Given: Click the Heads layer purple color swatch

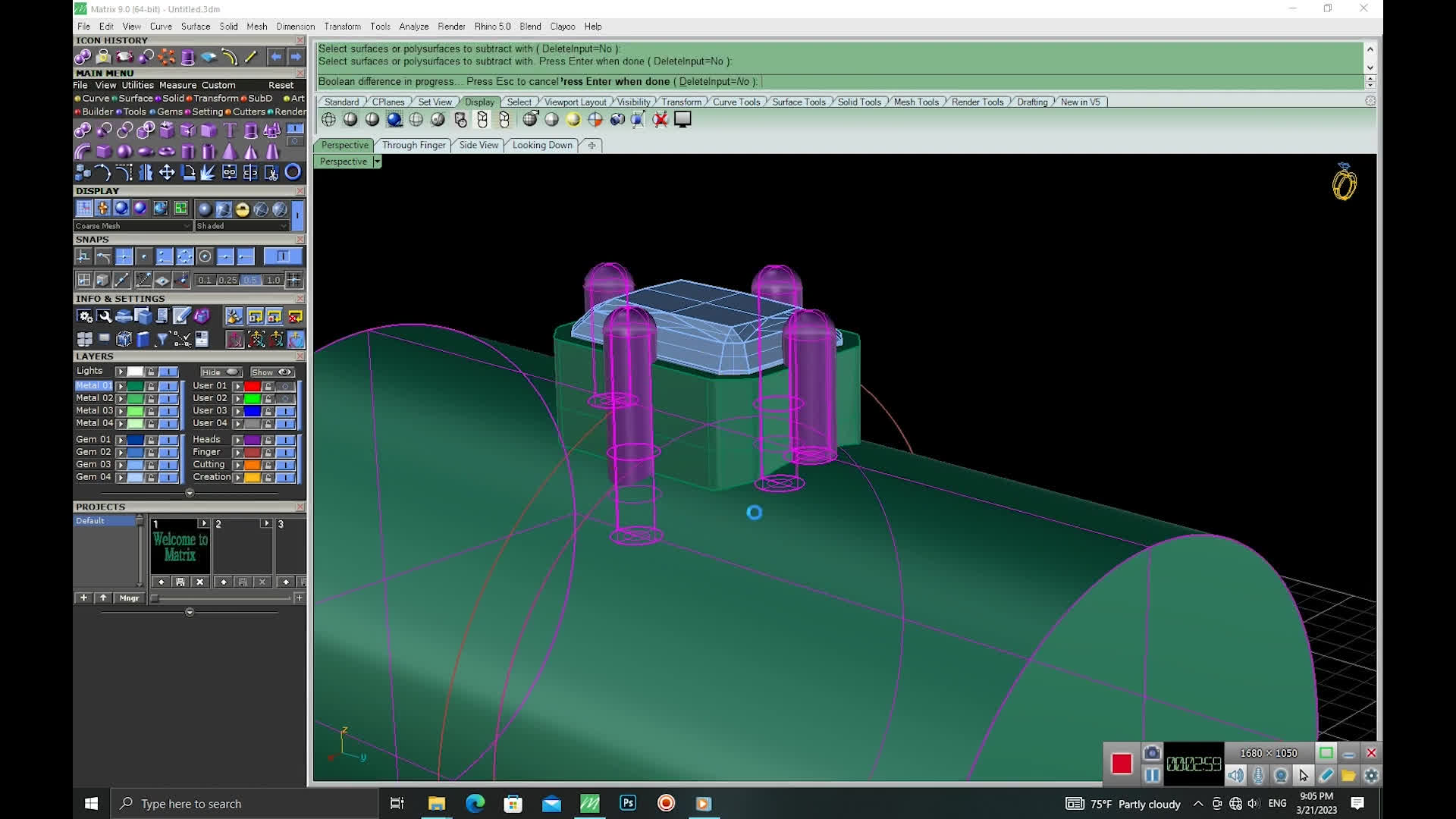Looking at the screenshot, I should [253, 440].
